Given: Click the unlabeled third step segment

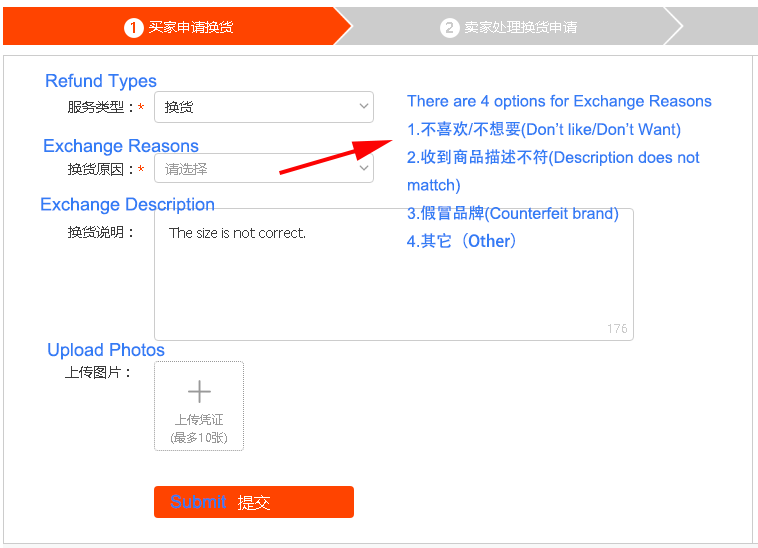Looking at the screenshot, I should 715,27.
